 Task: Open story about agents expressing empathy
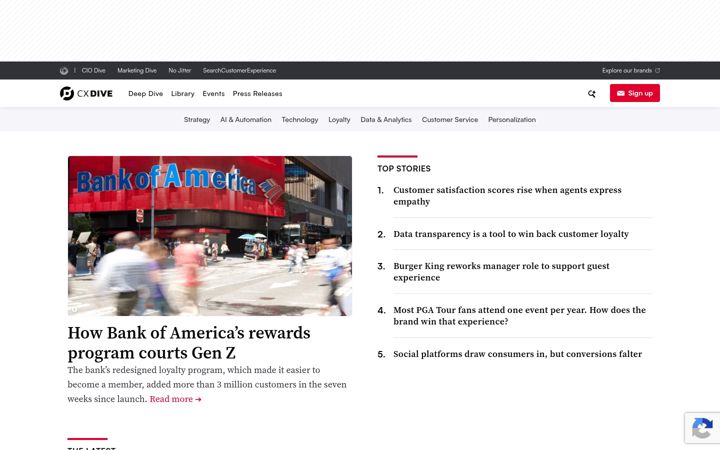[x=507, y=196]
